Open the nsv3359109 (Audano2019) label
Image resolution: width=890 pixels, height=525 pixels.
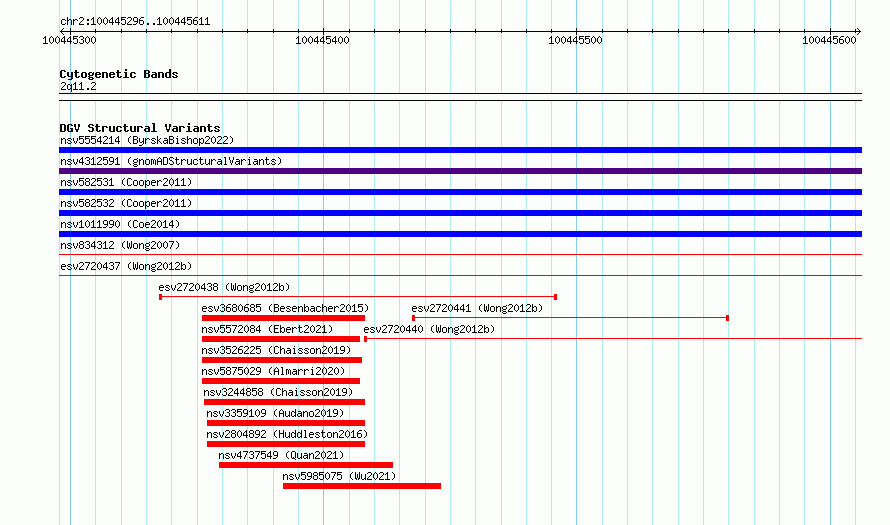click(275, 413)
